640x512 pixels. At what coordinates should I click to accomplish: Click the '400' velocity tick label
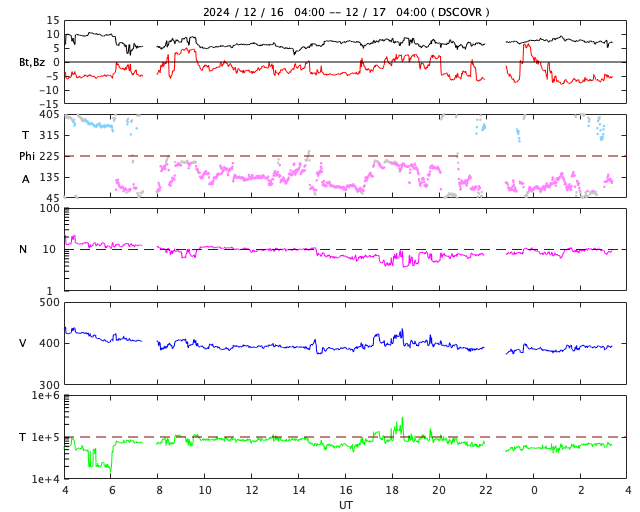(49, 343)
